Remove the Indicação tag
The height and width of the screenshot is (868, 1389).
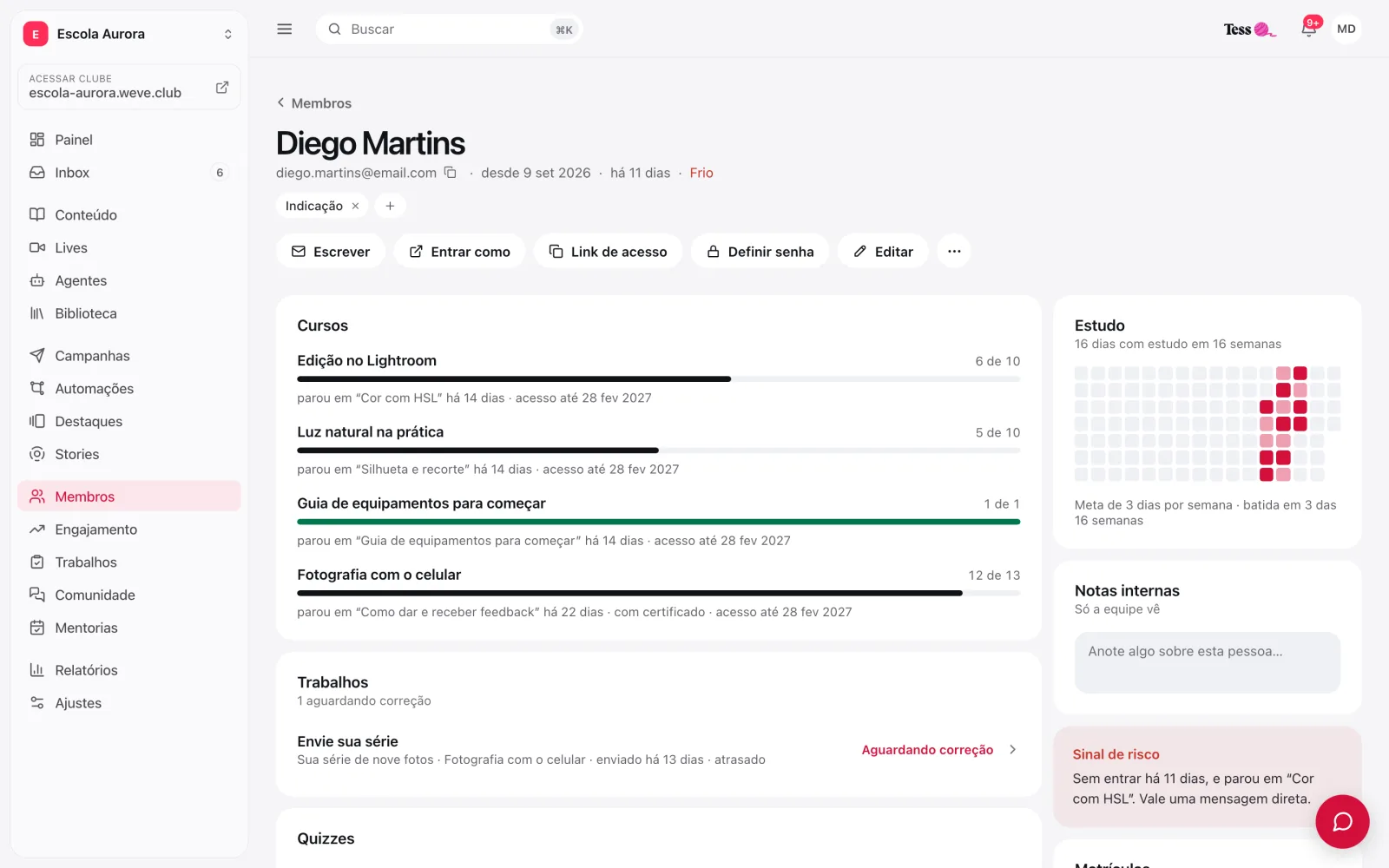coord(355,206)
